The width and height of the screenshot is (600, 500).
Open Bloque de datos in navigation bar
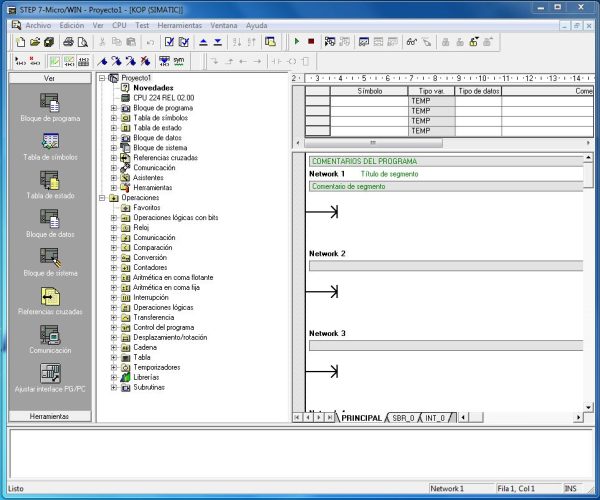tap(50, 223)
